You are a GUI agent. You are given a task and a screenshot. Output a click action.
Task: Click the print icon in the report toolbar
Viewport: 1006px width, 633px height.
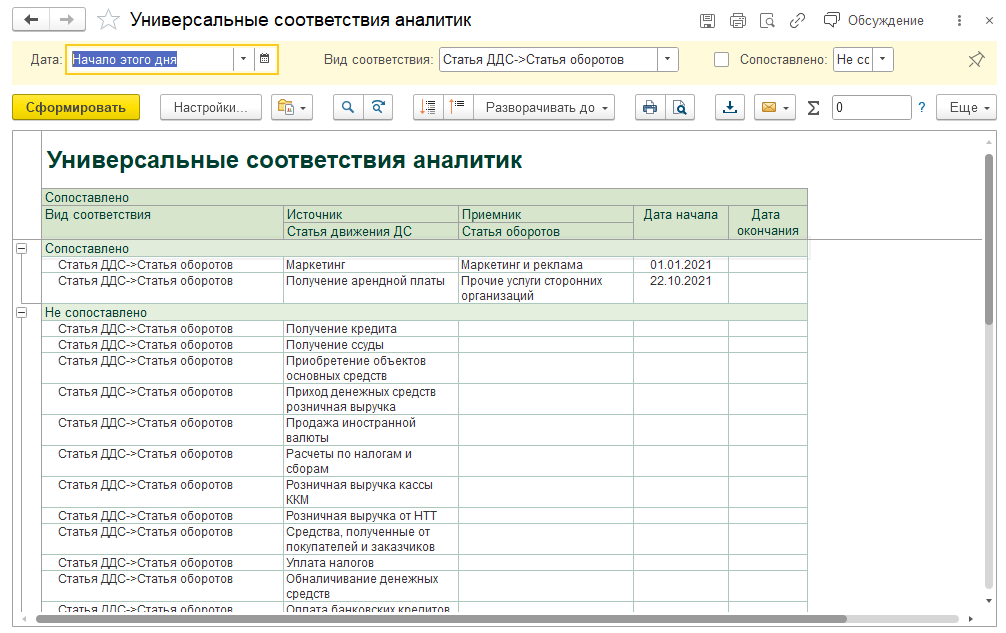coord(650,108)
